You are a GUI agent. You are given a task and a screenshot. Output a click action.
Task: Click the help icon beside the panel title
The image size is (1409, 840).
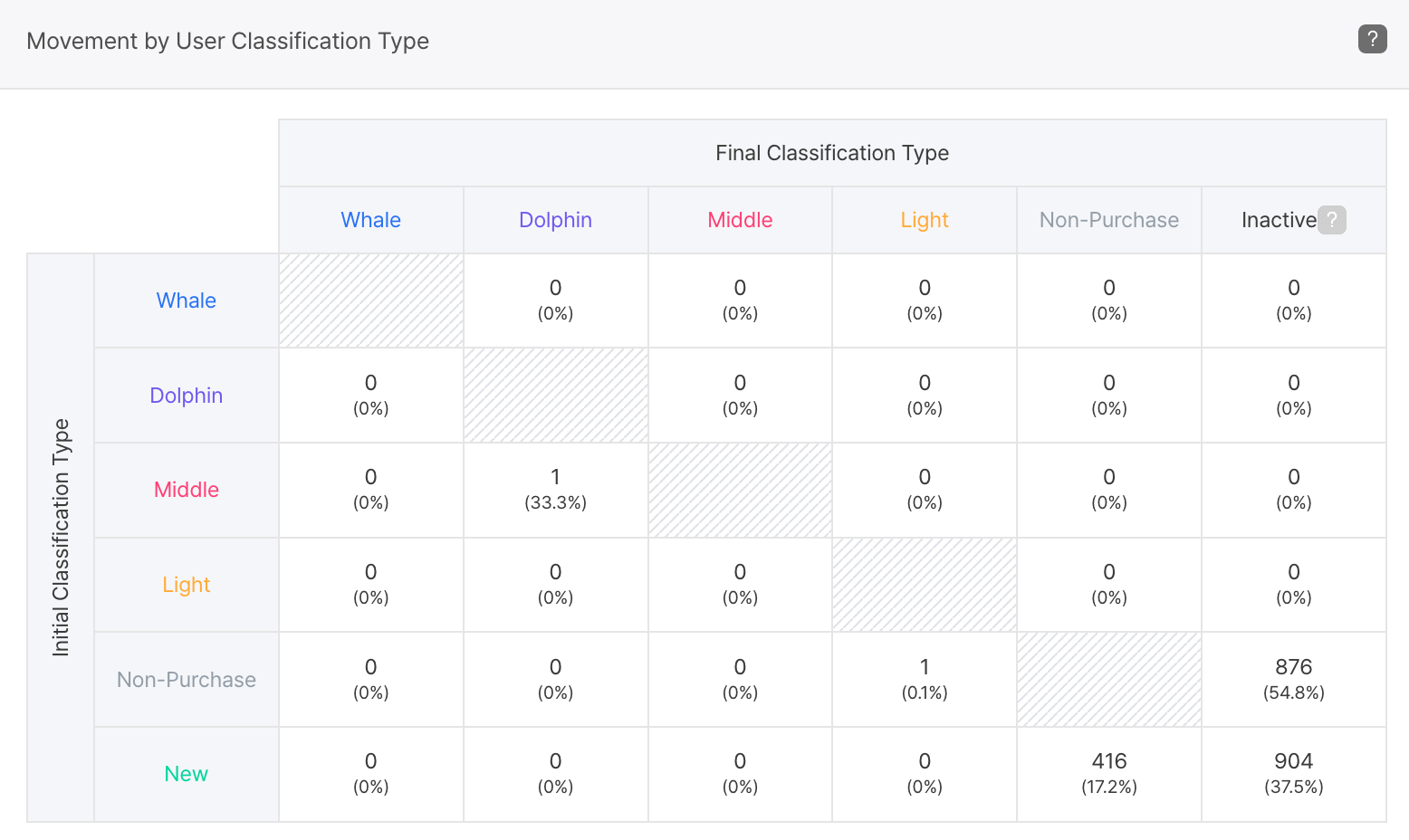pos(1372,39)
